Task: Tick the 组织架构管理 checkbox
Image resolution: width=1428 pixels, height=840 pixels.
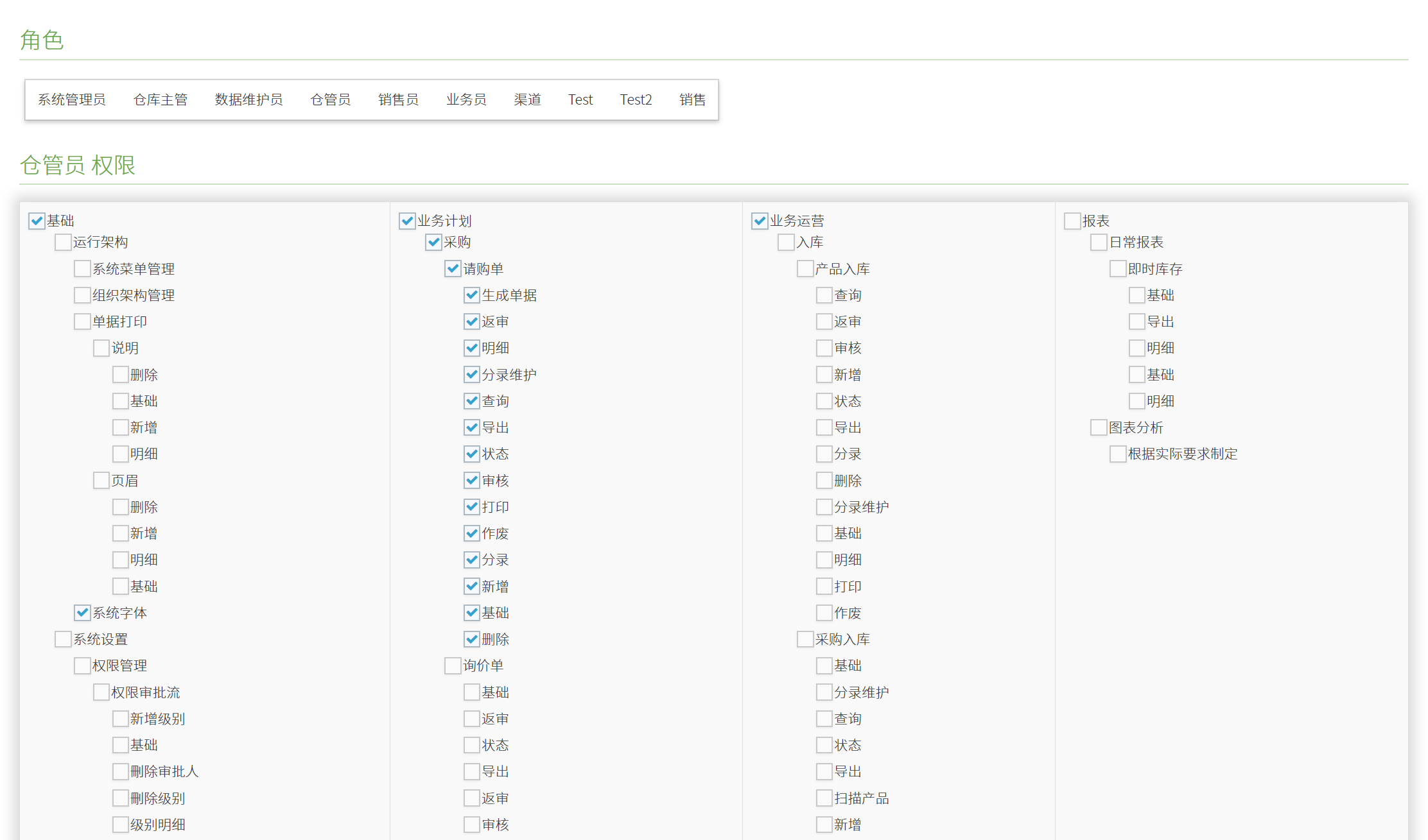Action: (82, 295)
